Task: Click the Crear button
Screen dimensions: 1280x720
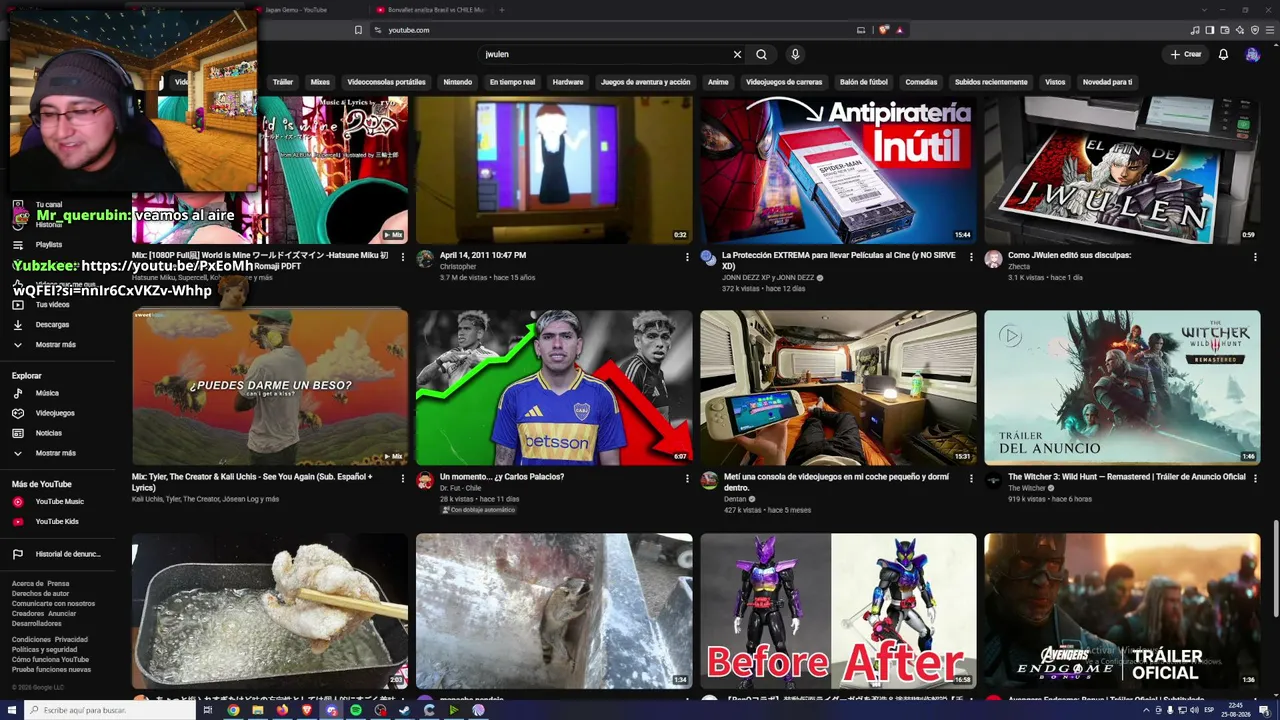Action: (x=1186, y=54)
